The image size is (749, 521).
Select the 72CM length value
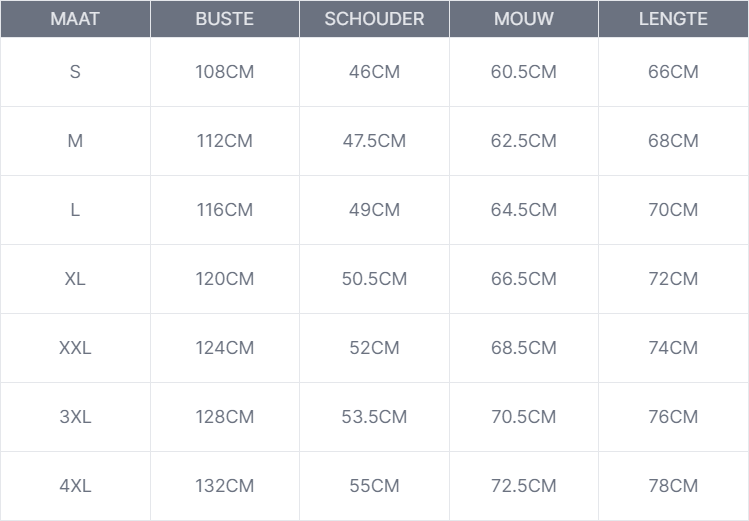(673, 279)
